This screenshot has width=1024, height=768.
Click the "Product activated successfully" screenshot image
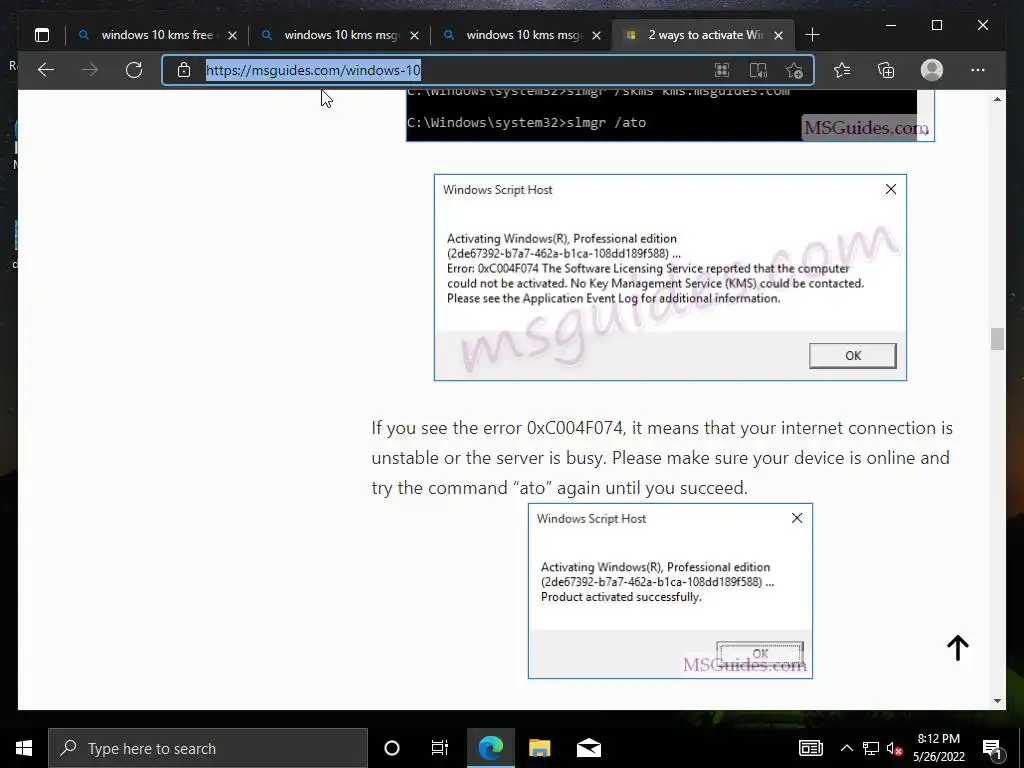point(670,590)
